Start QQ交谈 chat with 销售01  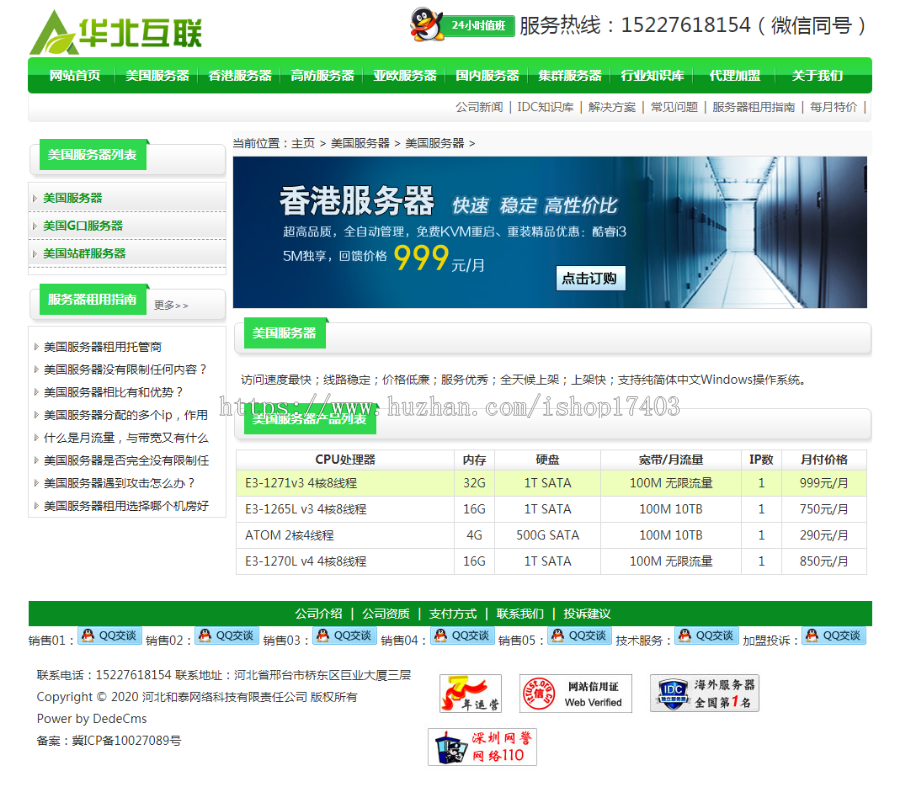(108, 635)
